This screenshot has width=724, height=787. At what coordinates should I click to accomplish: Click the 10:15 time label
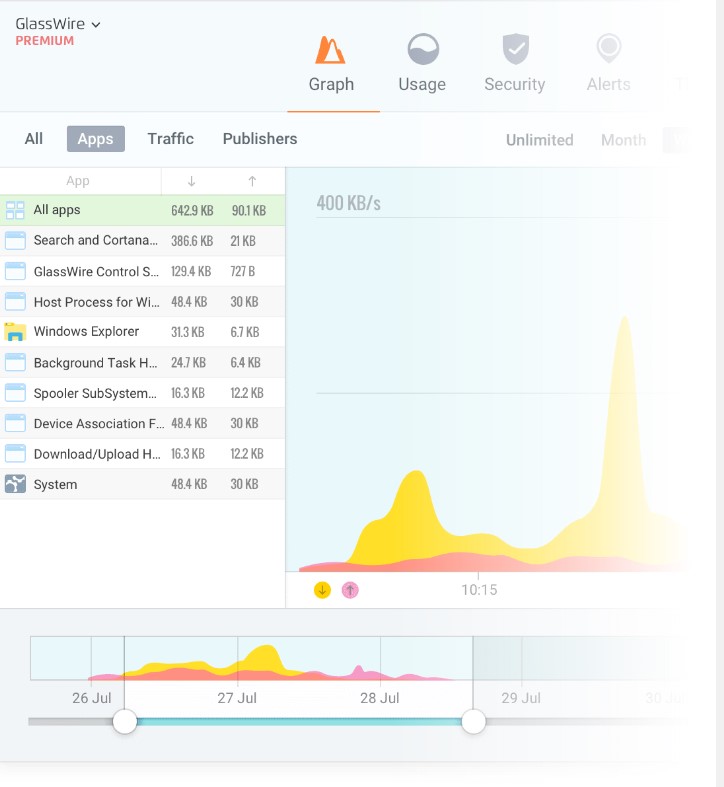click(479, 590)
